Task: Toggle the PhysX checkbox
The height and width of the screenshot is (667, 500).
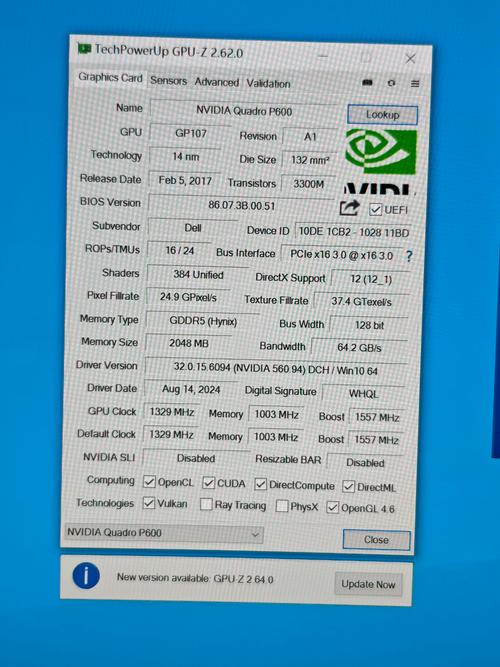Action: (282, 506)
